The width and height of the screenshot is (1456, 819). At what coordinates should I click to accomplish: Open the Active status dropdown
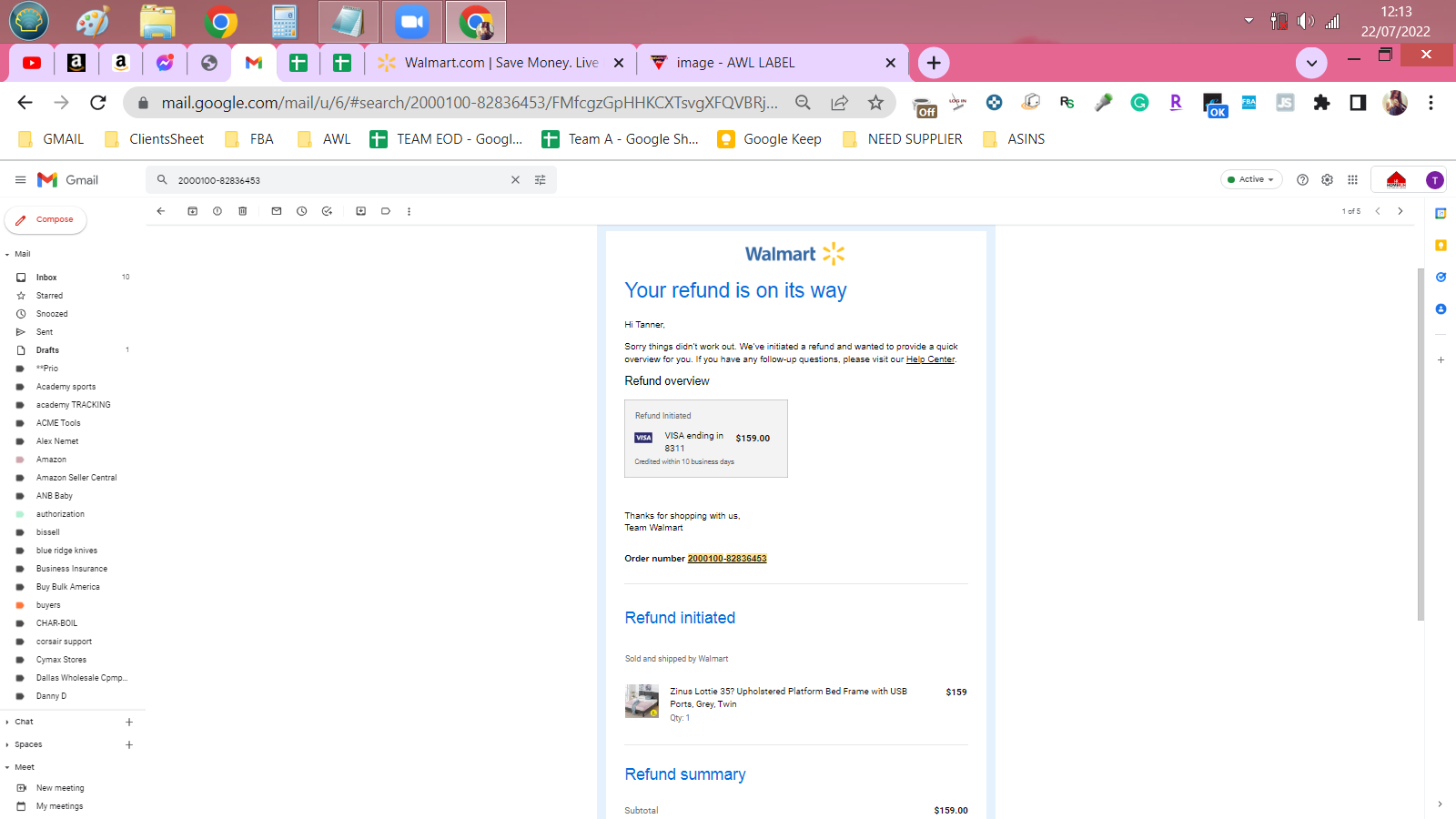coord(1251,179)
